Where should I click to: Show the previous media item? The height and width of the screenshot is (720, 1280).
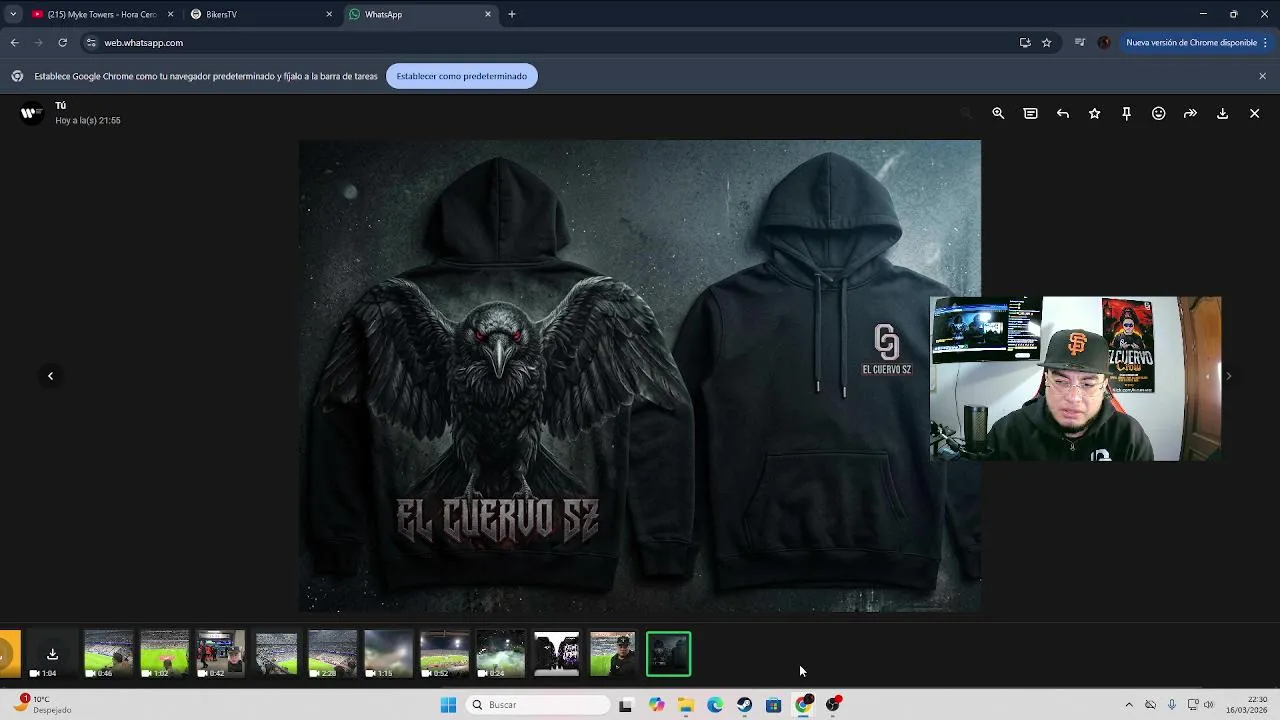tap(50, 376)
